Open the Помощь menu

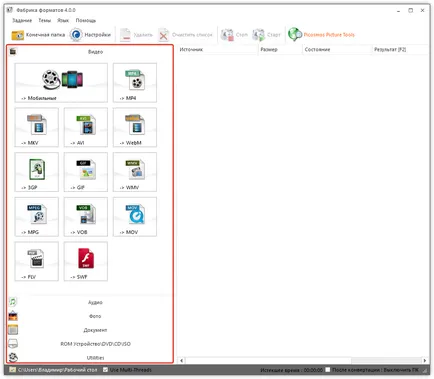(x=86, y=20)
